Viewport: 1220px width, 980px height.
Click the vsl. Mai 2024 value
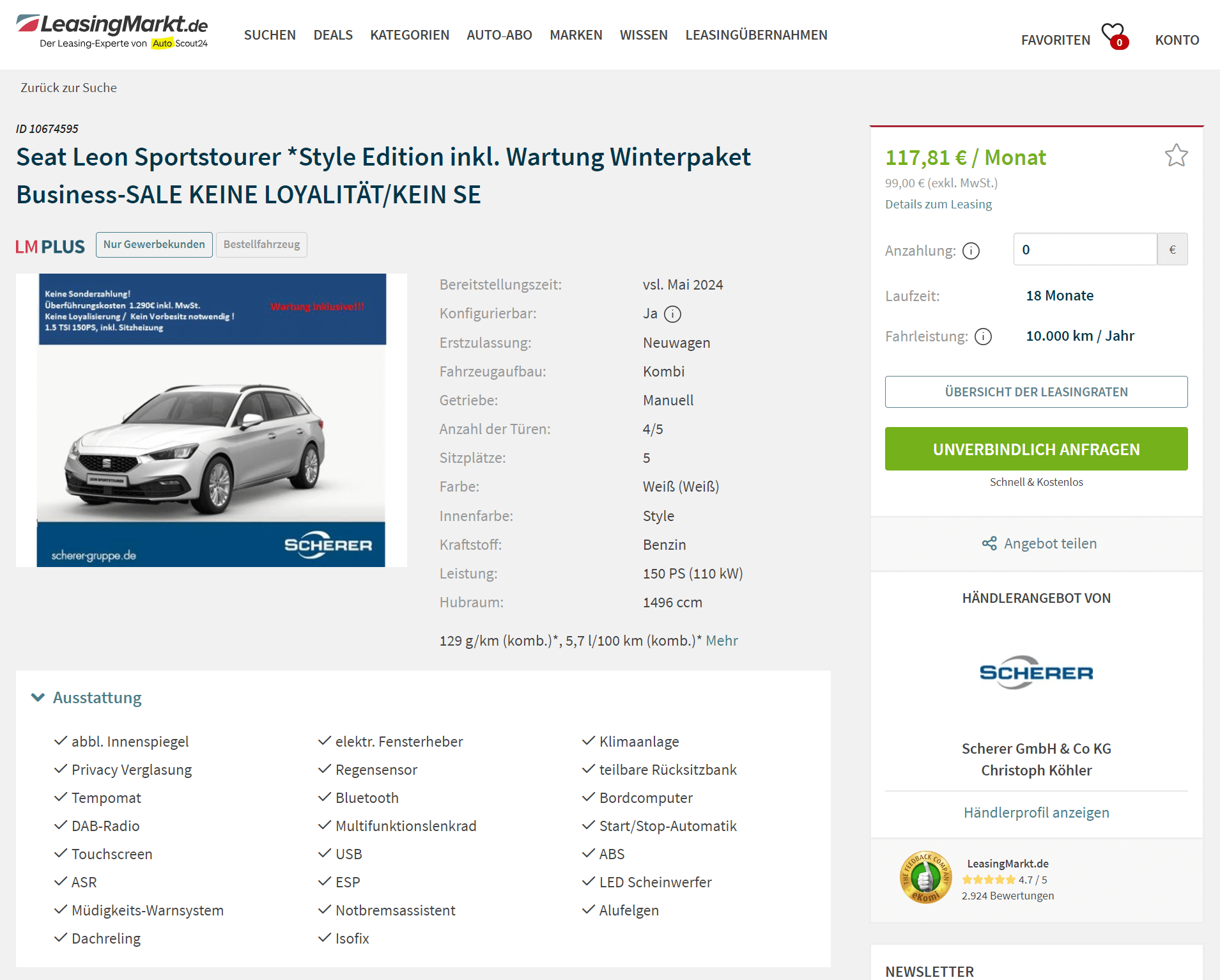tap(683, 284)
